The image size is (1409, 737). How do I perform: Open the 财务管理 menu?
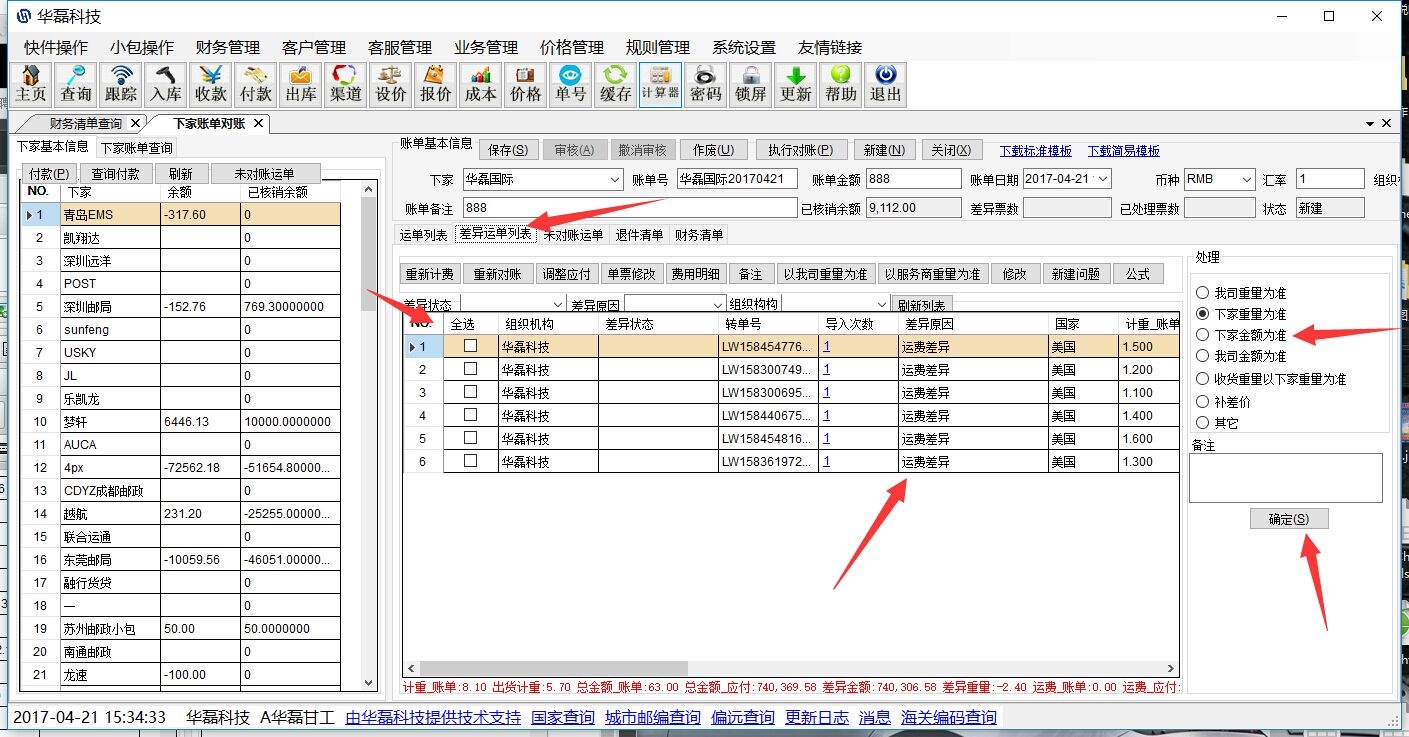click(227, 47)
